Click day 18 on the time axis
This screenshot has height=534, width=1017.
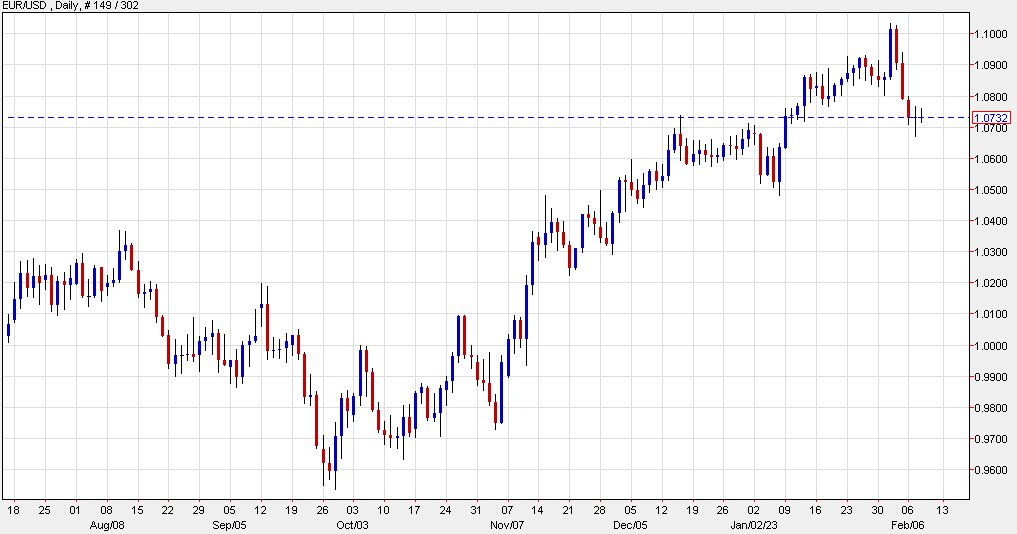(13, 508)
